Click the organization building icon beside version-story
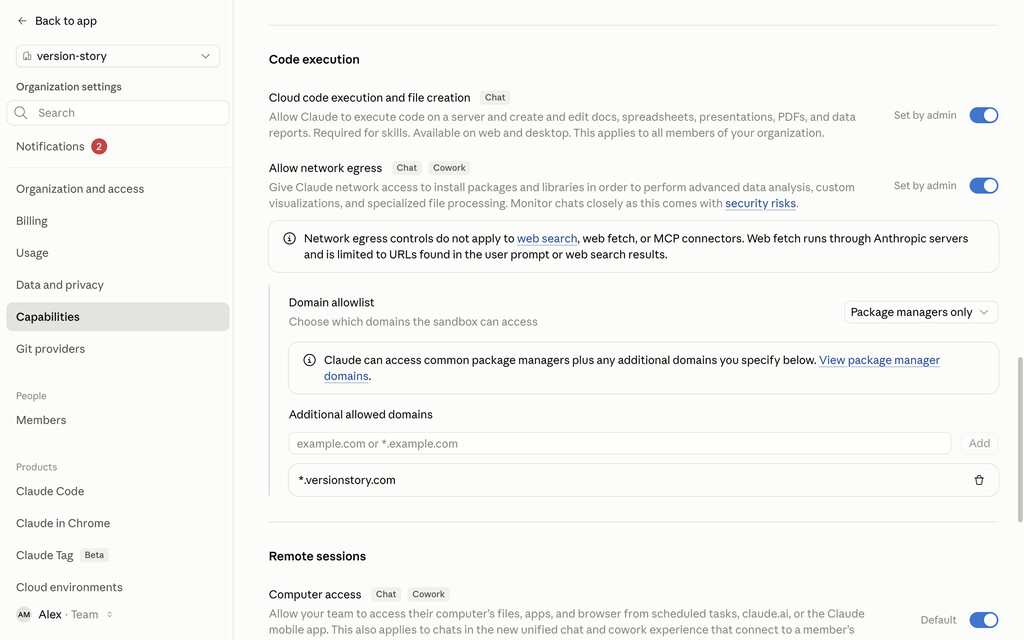 coord(27,56)
